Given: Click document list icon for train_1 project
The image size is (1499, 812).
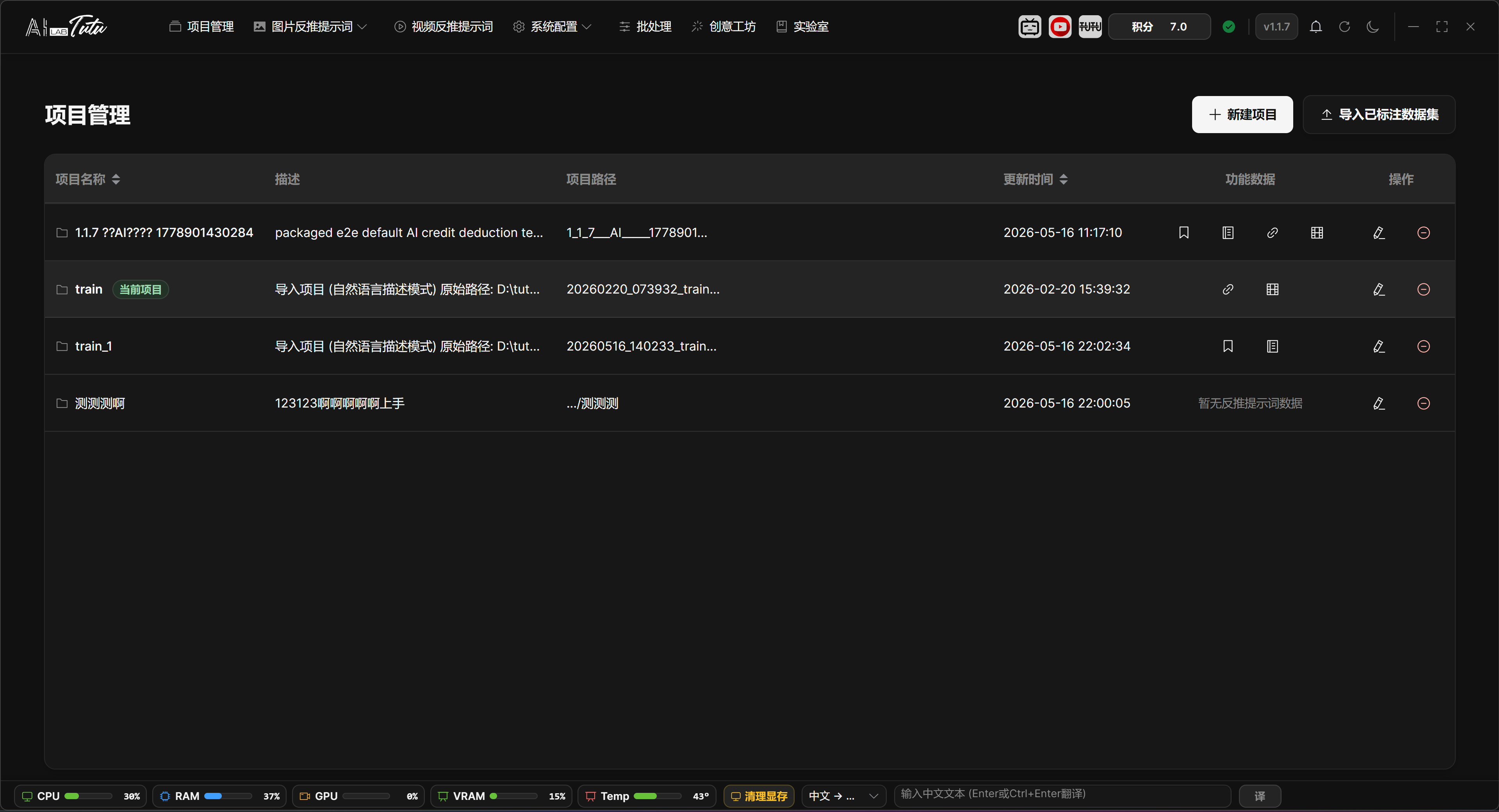Looking at the screenshot, I should (x=1273, y=346).
